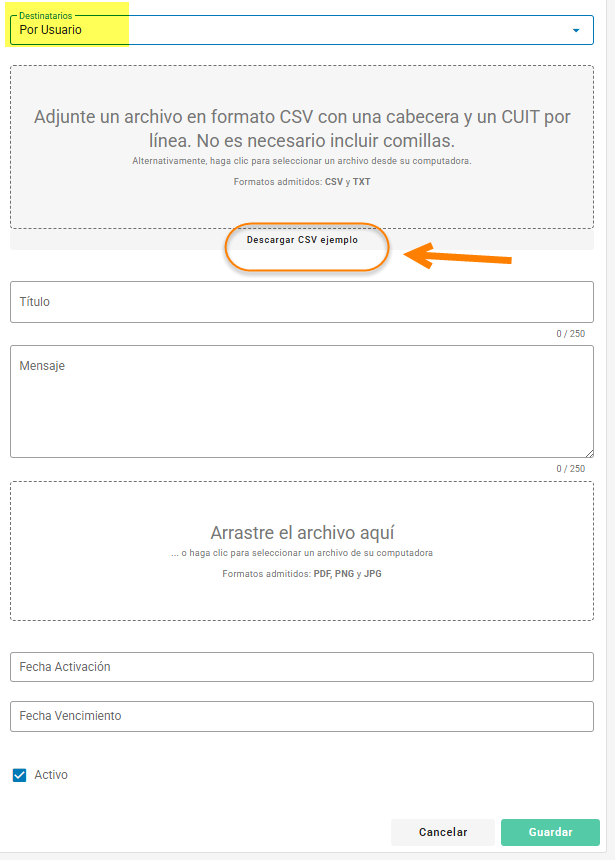Download the example CSV file
The height and width of the screenshot is (860, 615).
[x=302, y=240]
